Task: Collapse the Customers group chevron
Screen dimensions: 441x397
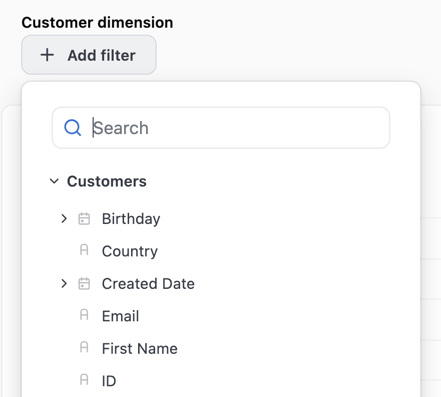Action: coord(54,181)
